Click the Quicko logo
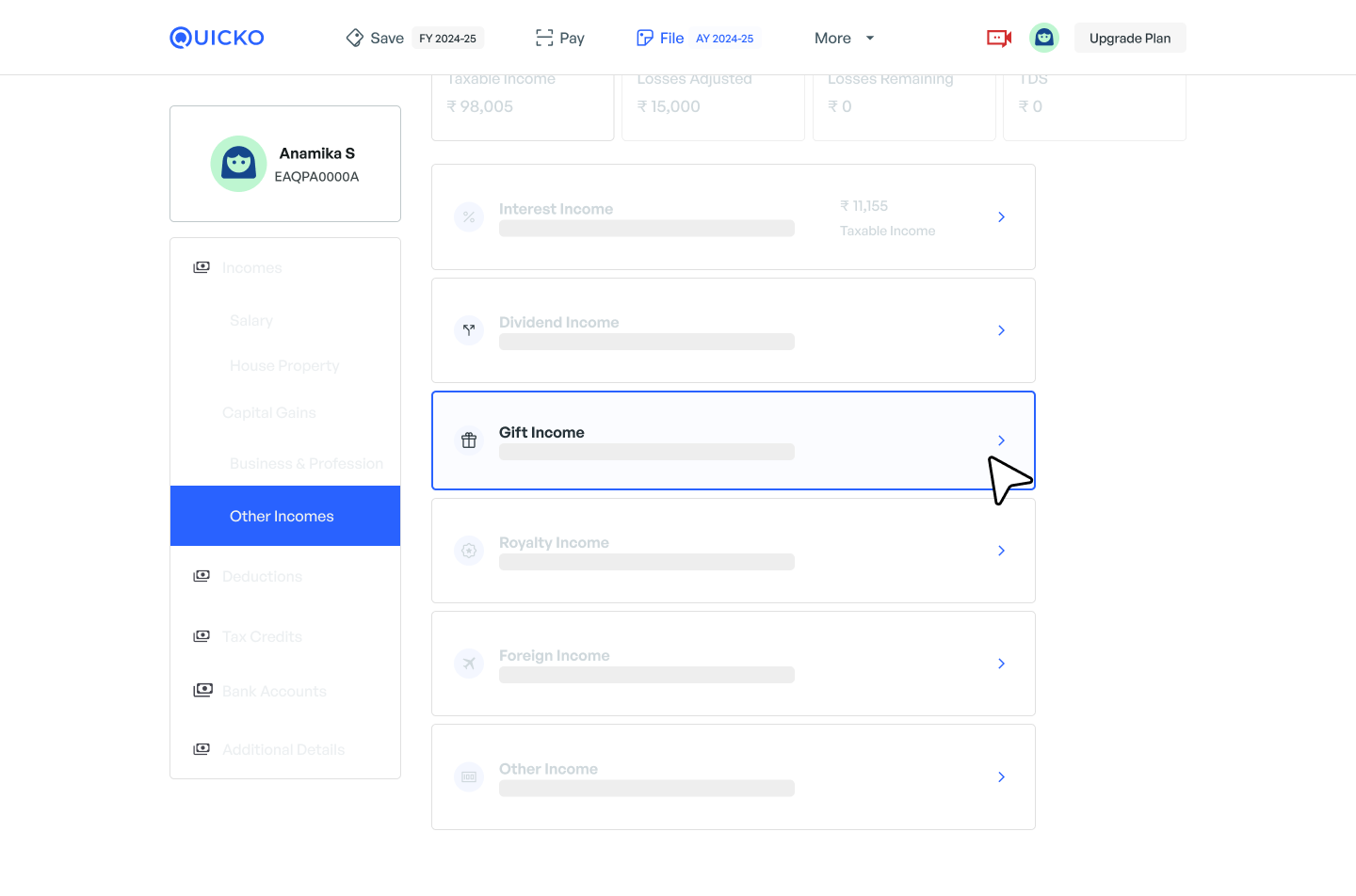The height and width of the screenshot is (896, 1356). click(x=217, y=38)
